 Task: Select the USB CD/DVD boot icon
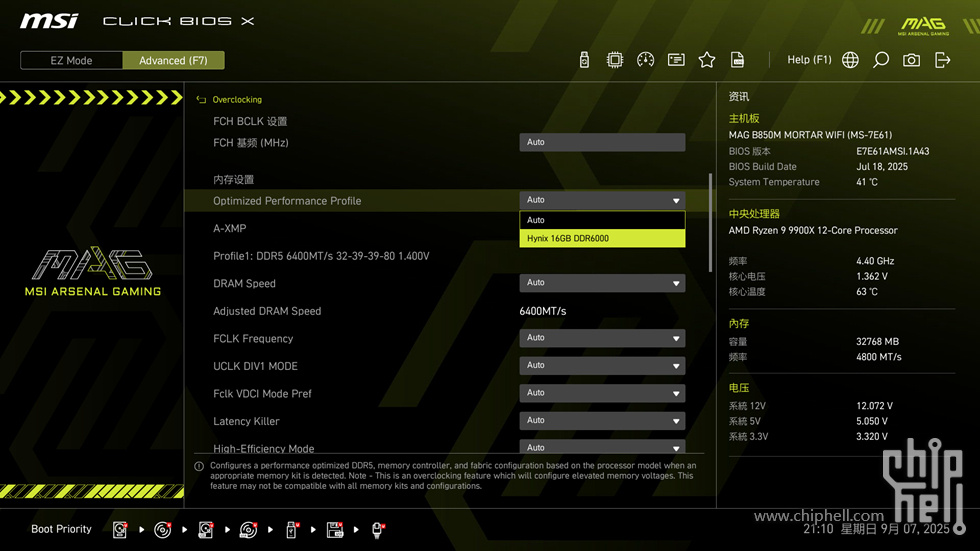tap(248, 530)
